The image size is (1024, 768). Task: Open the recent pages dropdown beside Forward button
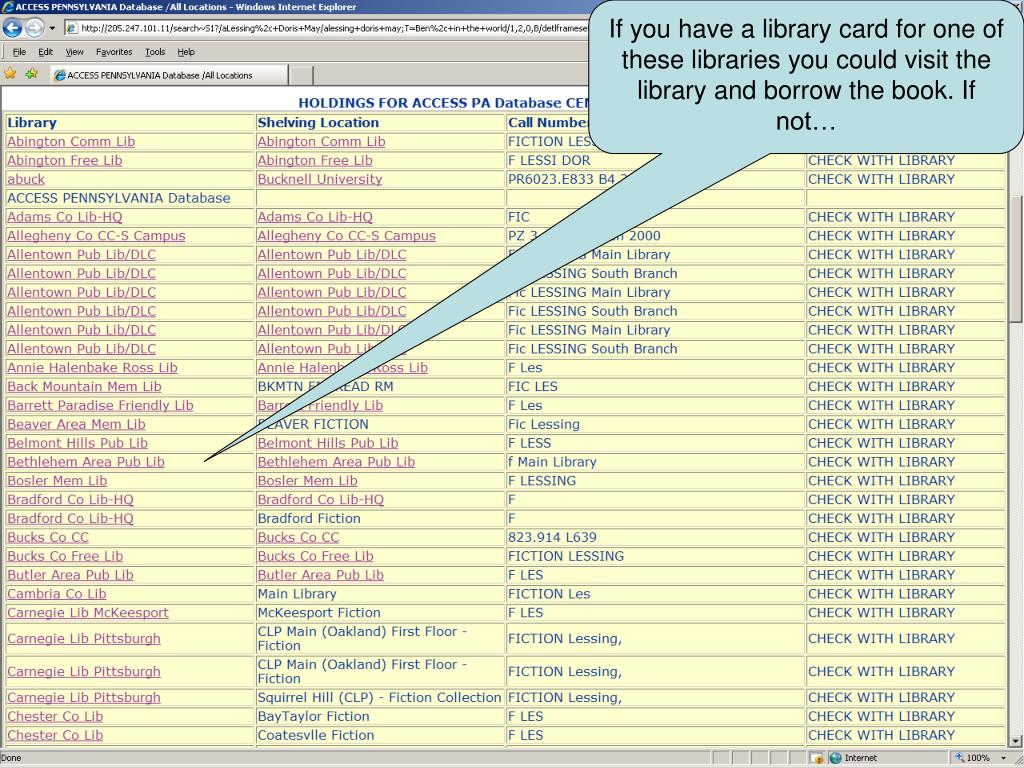52,29
